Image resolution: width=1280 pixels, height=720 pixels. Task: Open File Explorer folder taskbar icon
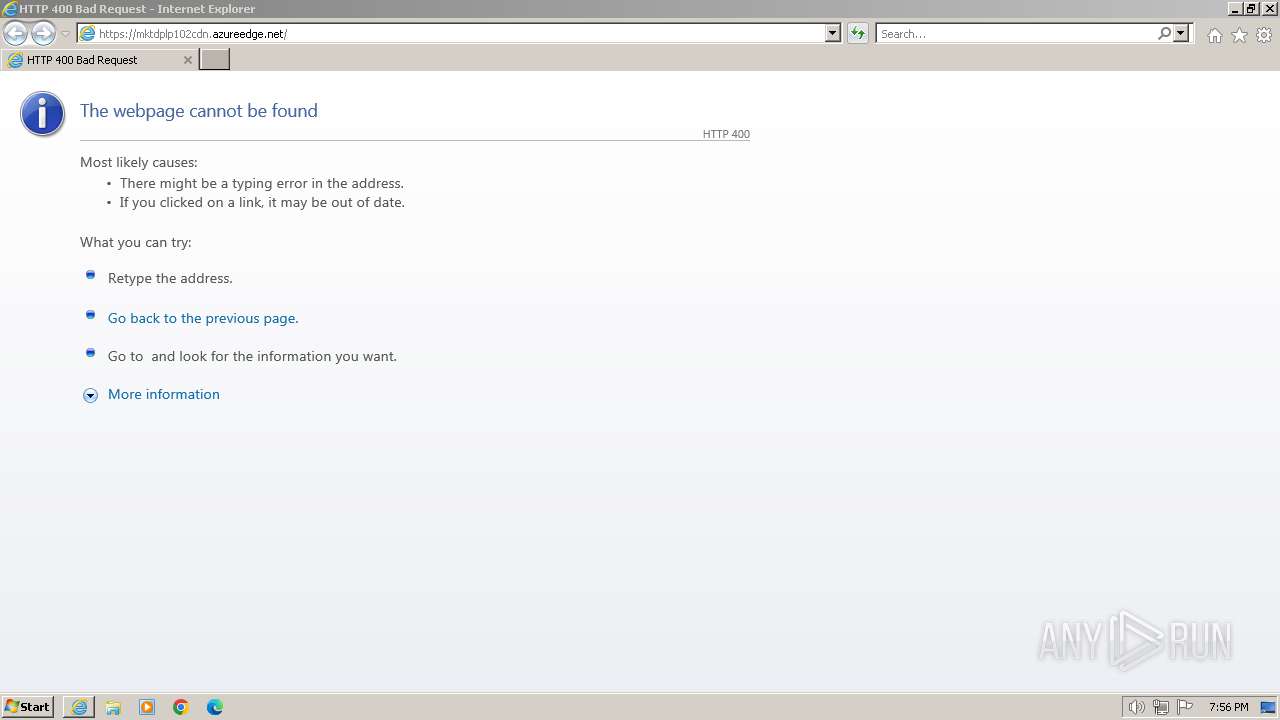tap(113, 707)
